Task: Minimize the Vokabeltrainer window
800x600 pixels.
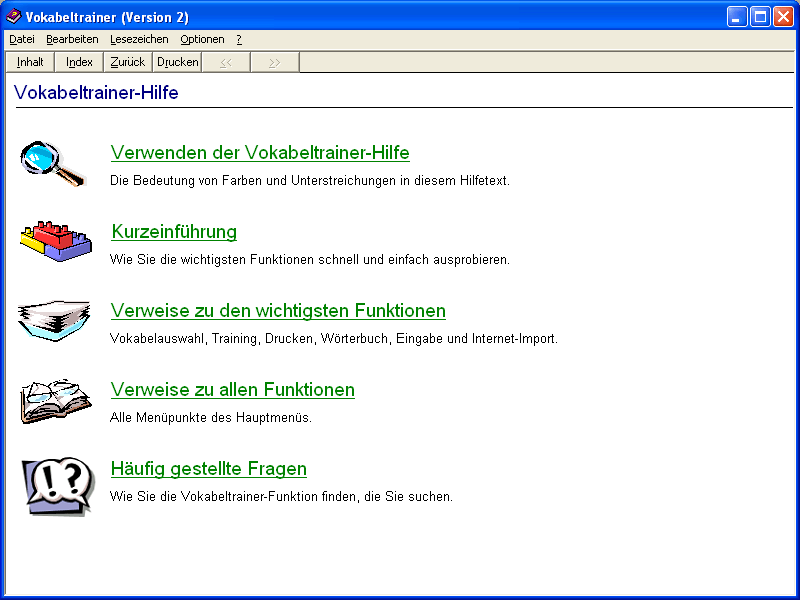Action: click(x=737, y=16)
